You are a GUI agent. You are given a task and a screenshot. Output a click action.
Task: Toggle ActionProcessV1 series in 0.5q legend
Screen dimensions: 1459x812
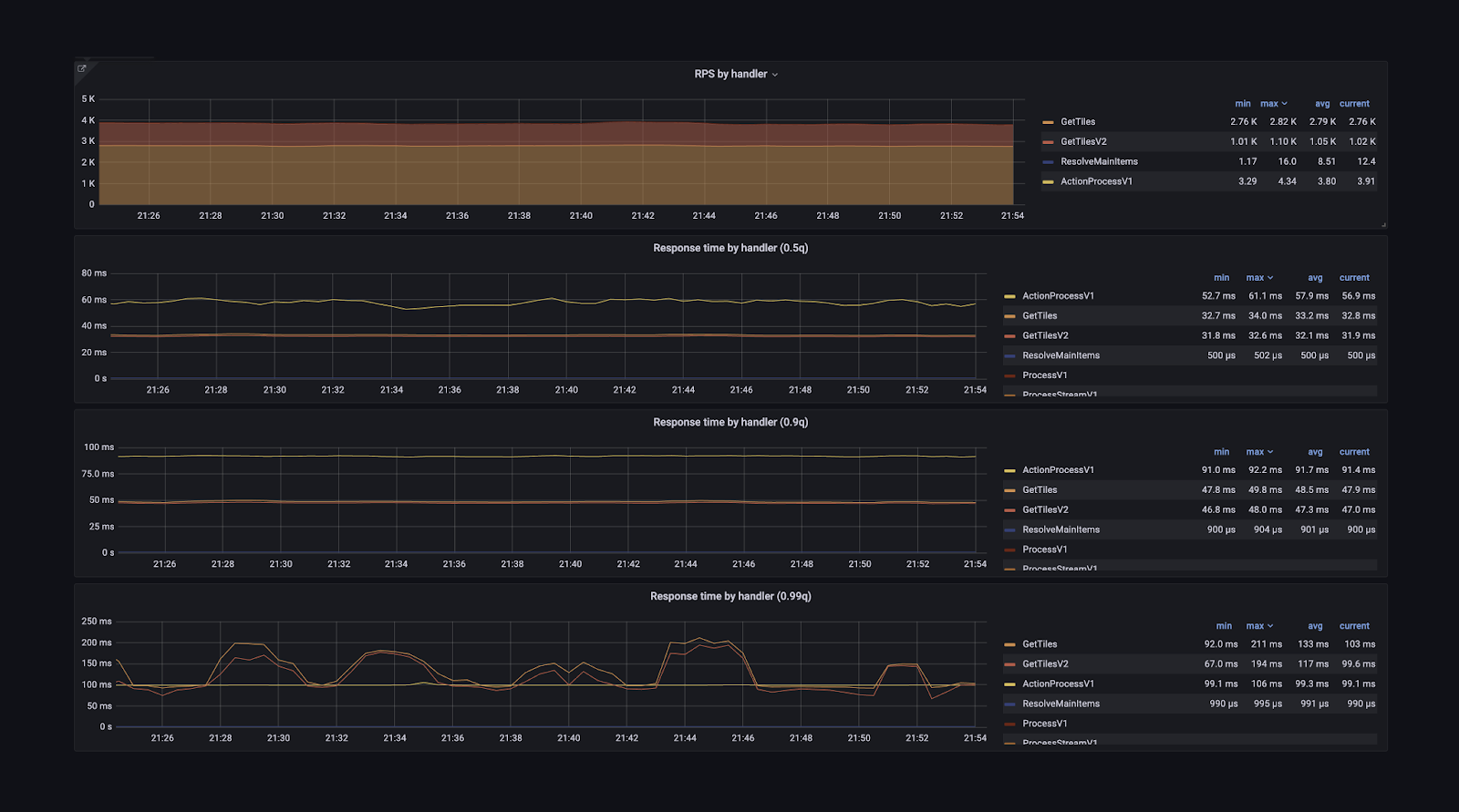tap(1058, 296)
